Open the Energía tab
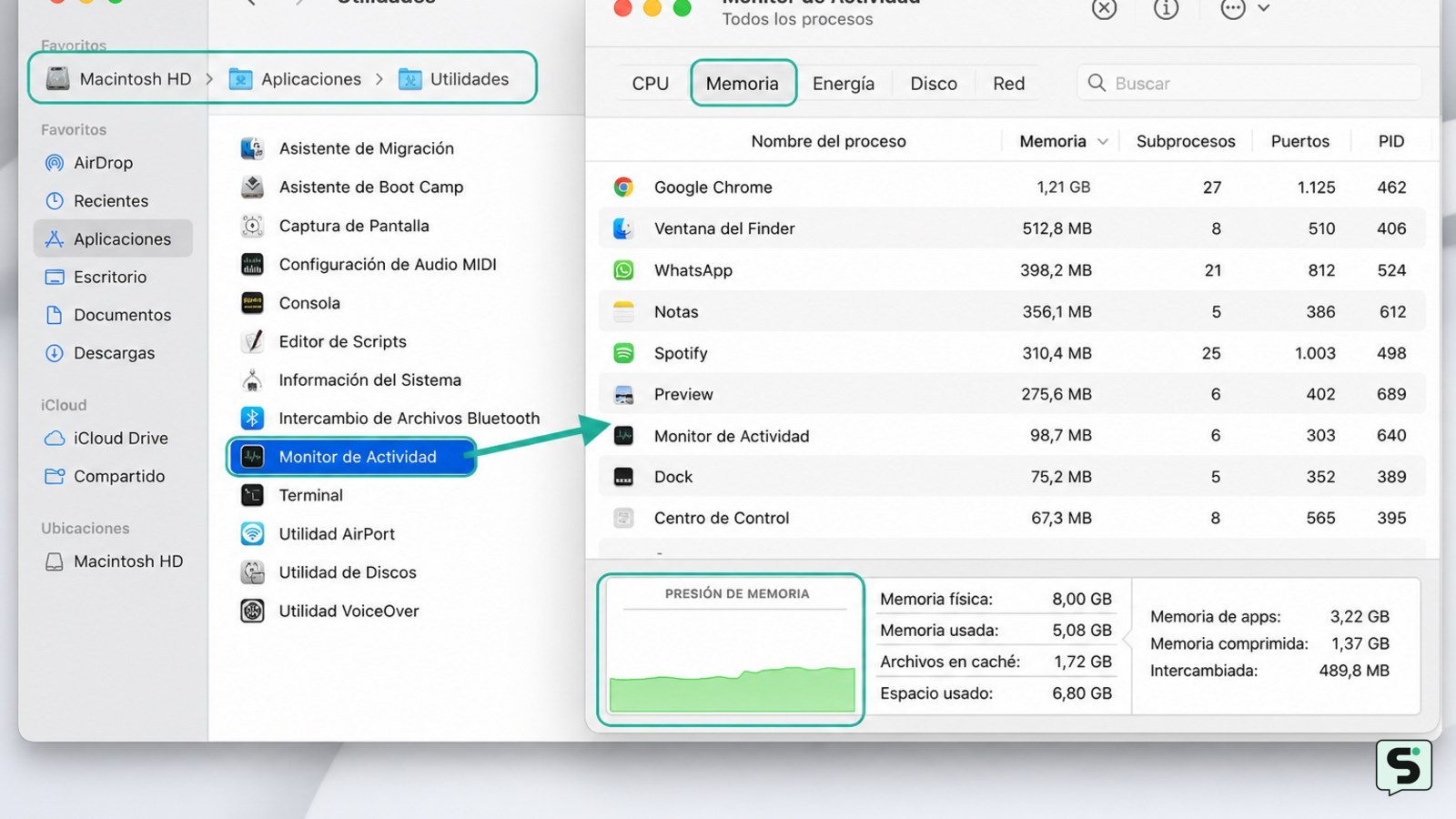This screenshot has height=819, width=1456. point(844,84)
